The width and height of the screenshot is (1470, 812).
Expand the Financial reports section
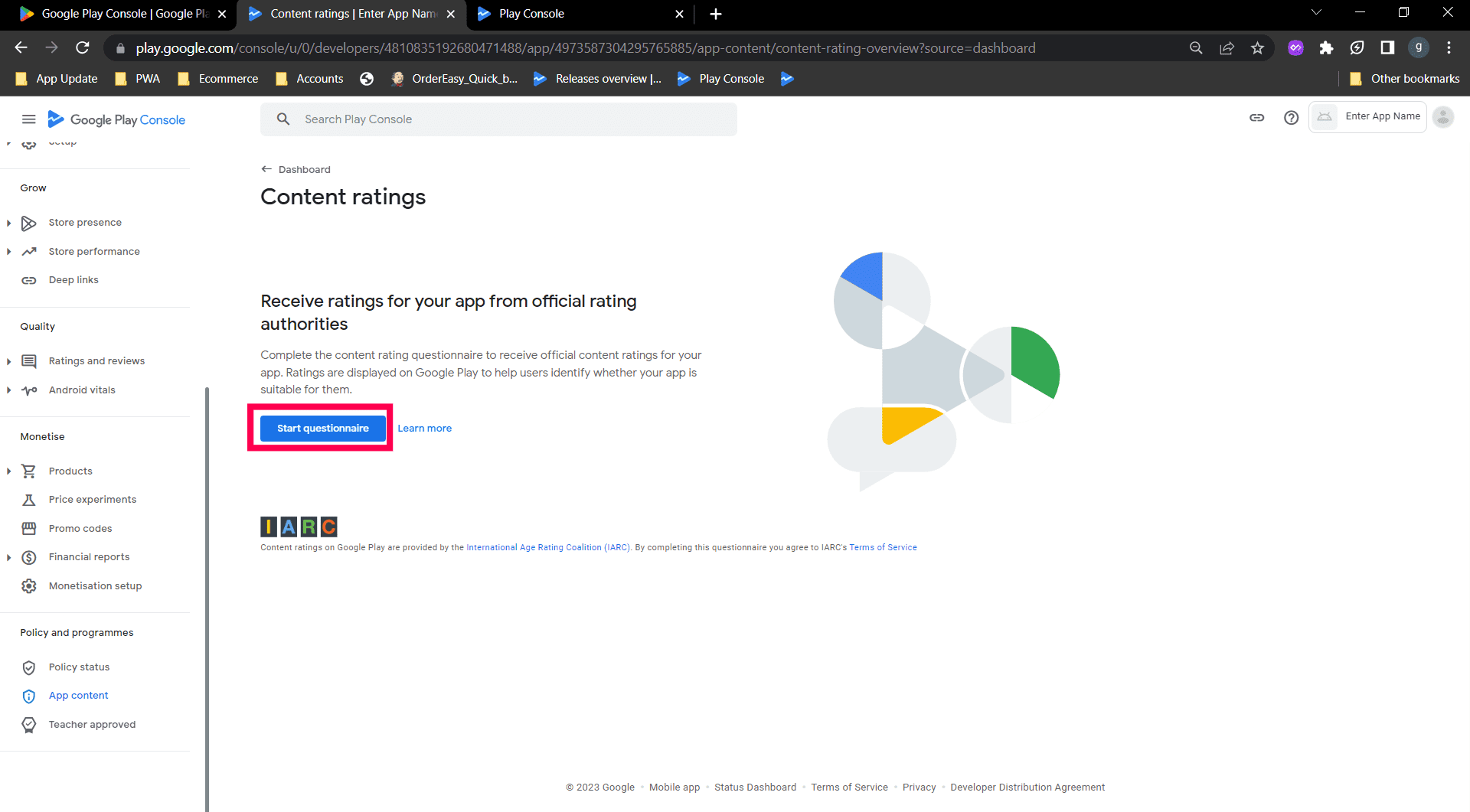point(8,557)
